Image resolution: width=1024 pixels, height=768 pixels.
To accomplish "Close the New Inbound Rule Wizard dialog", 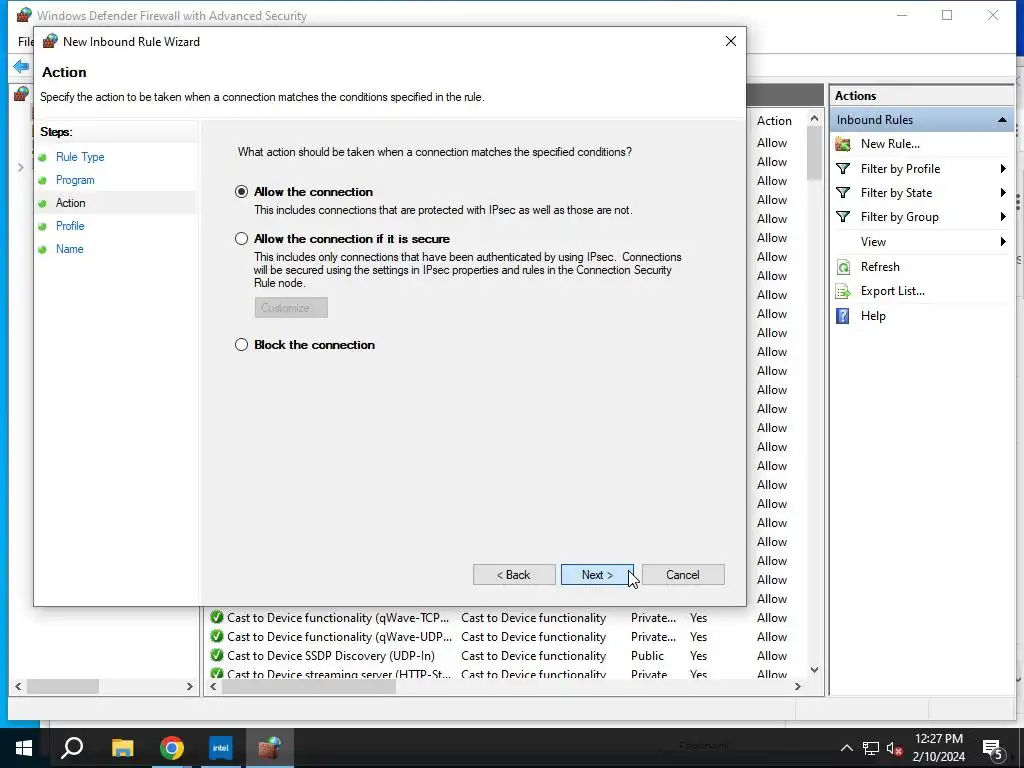I will 731,41.
